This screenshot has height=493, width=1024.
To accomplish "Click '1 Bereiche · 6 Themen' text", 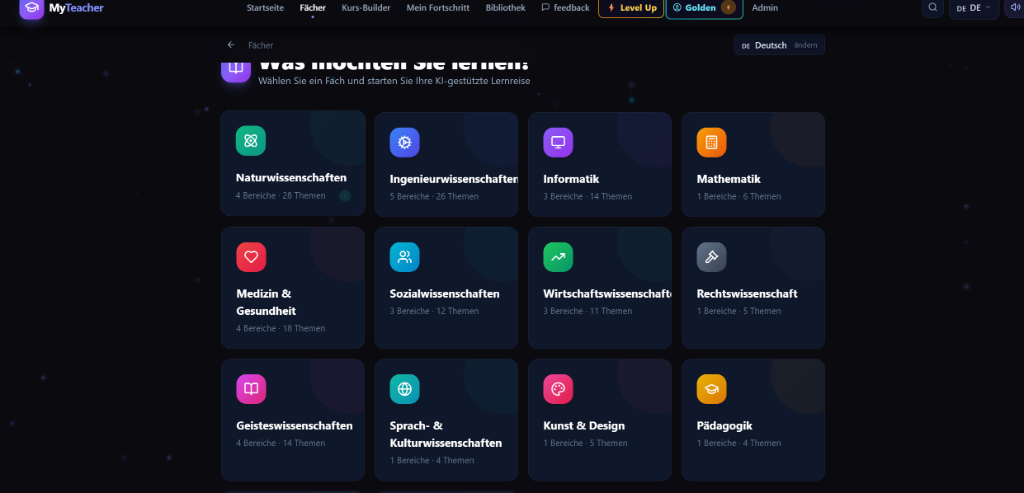I will click(739, 197).
